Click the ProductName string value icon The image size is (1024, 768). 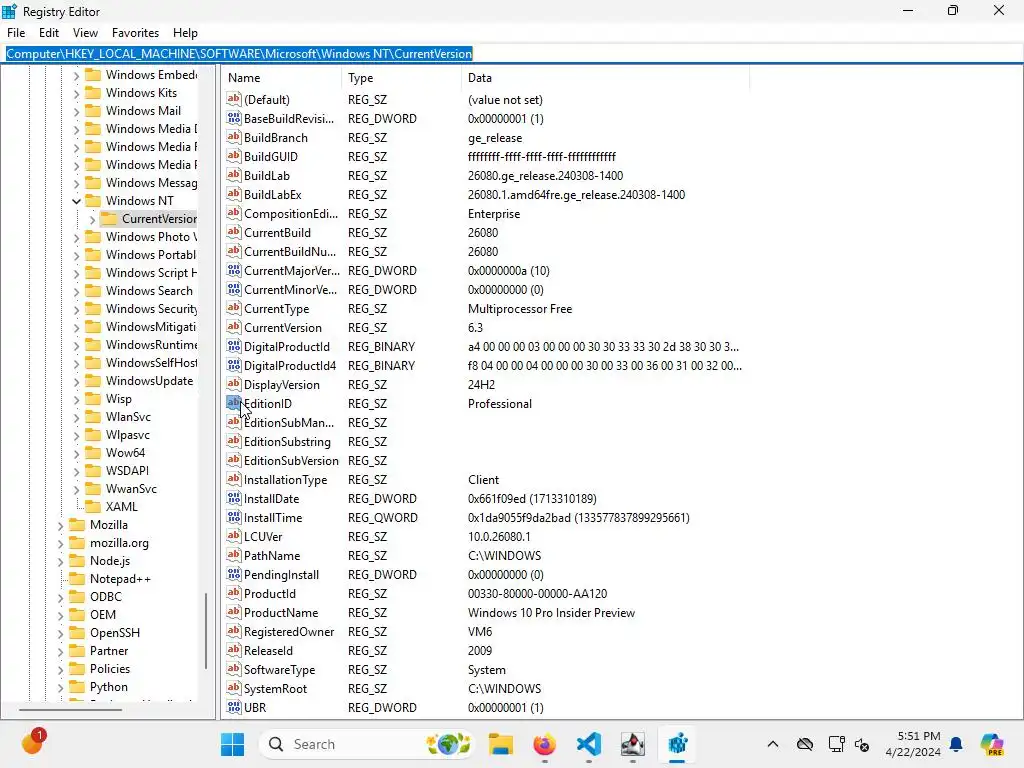[233, 612]
